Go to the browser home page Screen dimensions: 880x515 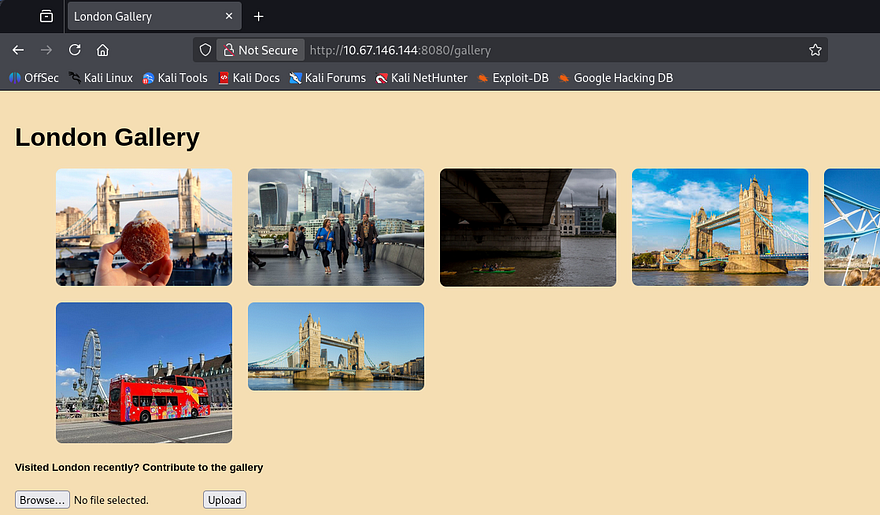coord(102,50)
